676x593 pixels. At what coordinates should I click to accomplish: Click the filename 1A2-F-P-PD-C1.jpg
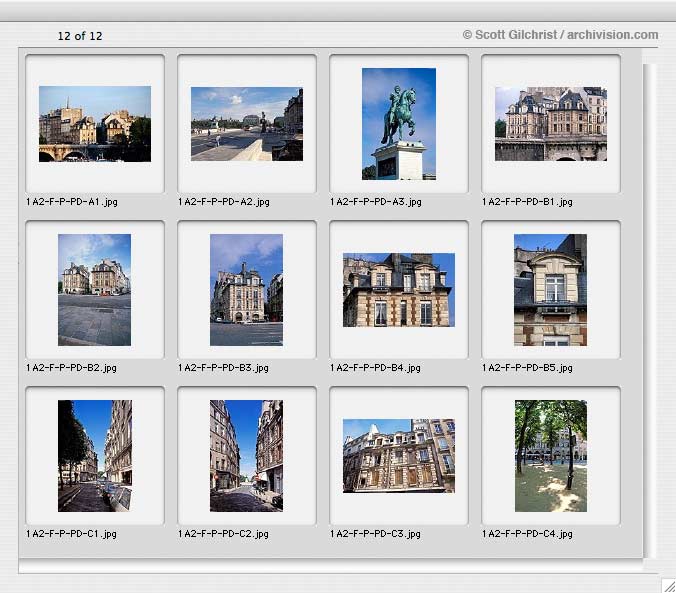71,534
